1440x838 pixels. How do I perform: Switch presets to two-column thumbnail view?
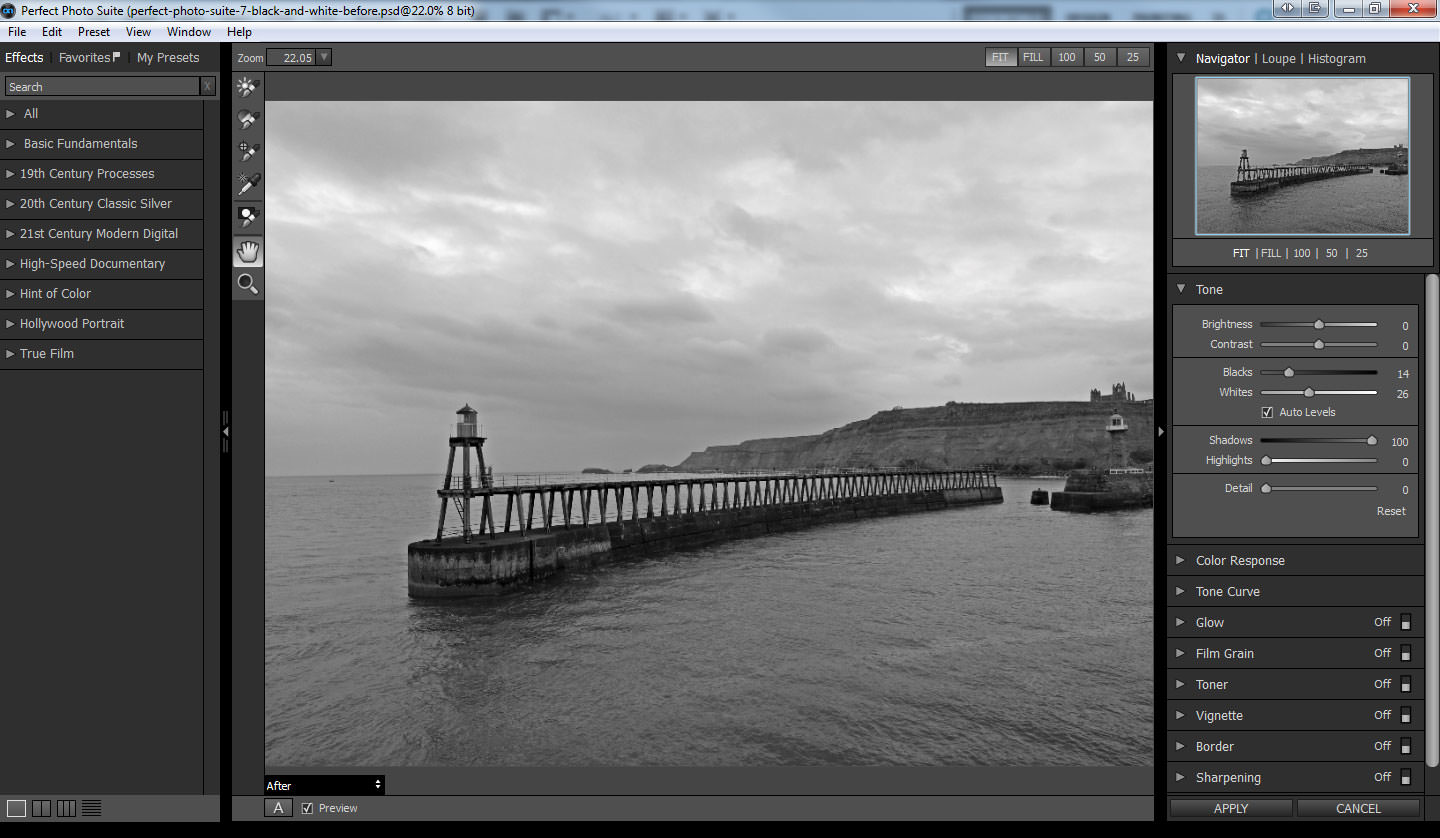point(41,808)
